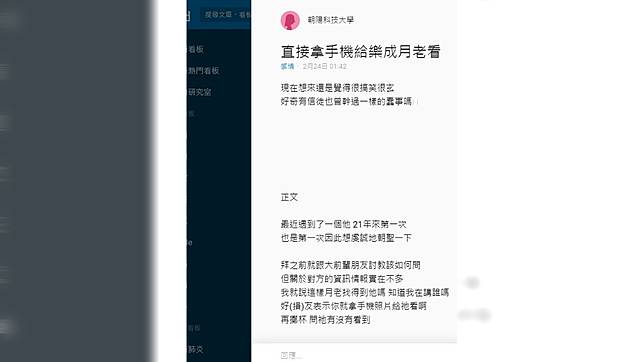Click the line beginning with 拜之前就跟大前輩朋友

(350, 265)
